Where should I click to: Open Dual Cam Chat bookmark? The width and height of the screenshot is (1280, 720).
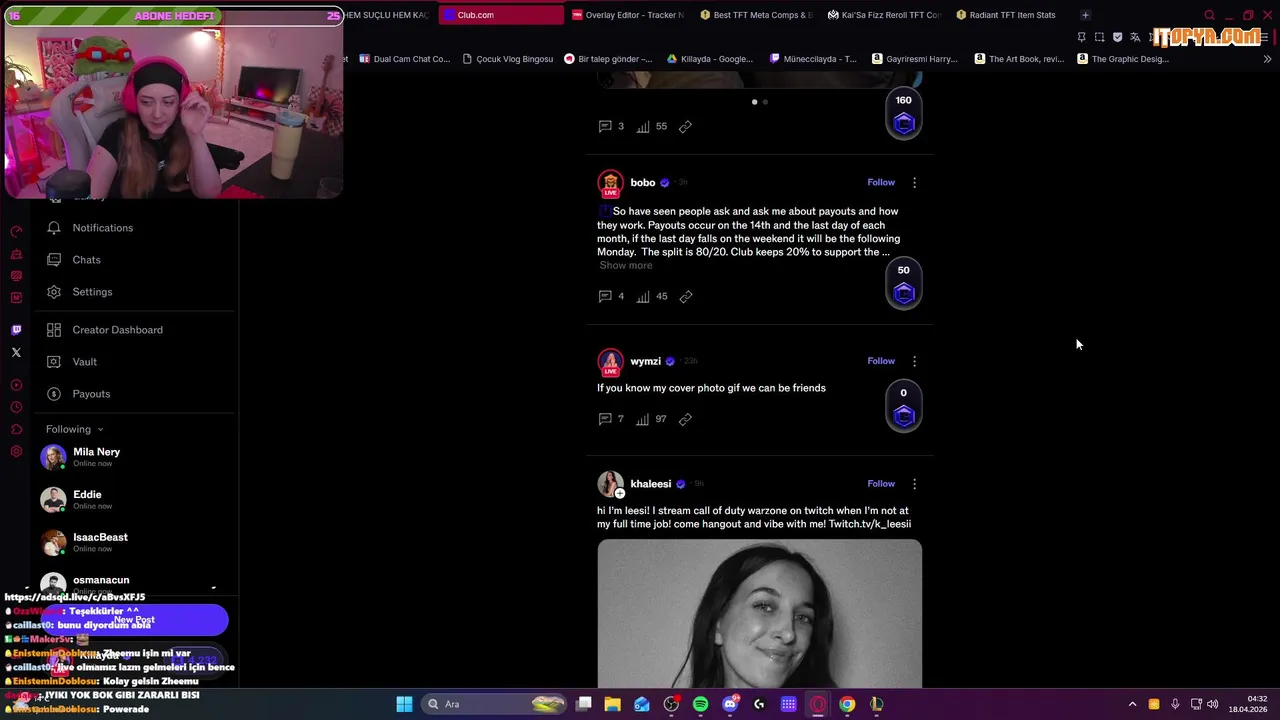404,59
